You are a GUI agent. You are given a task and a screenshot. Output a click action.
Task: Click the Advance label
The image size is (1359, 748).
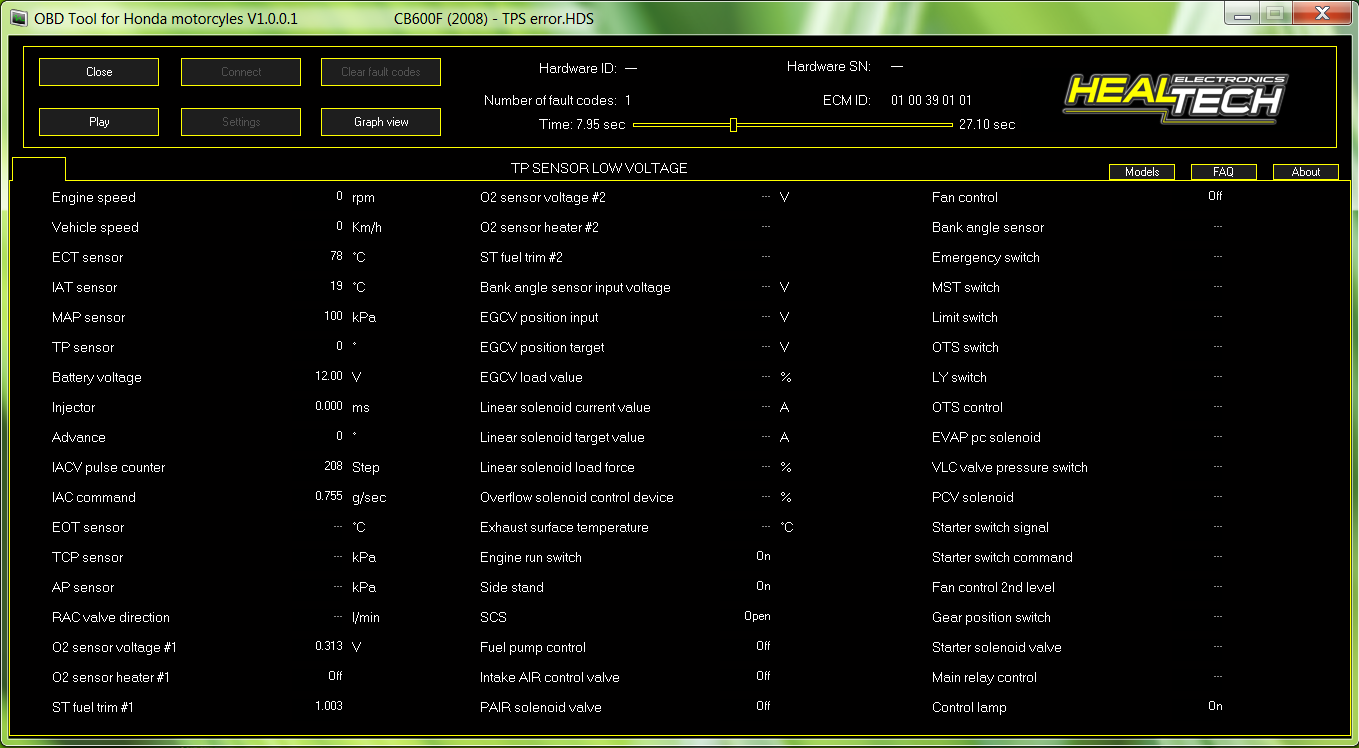pyautogui.click(x=78, y=437)
